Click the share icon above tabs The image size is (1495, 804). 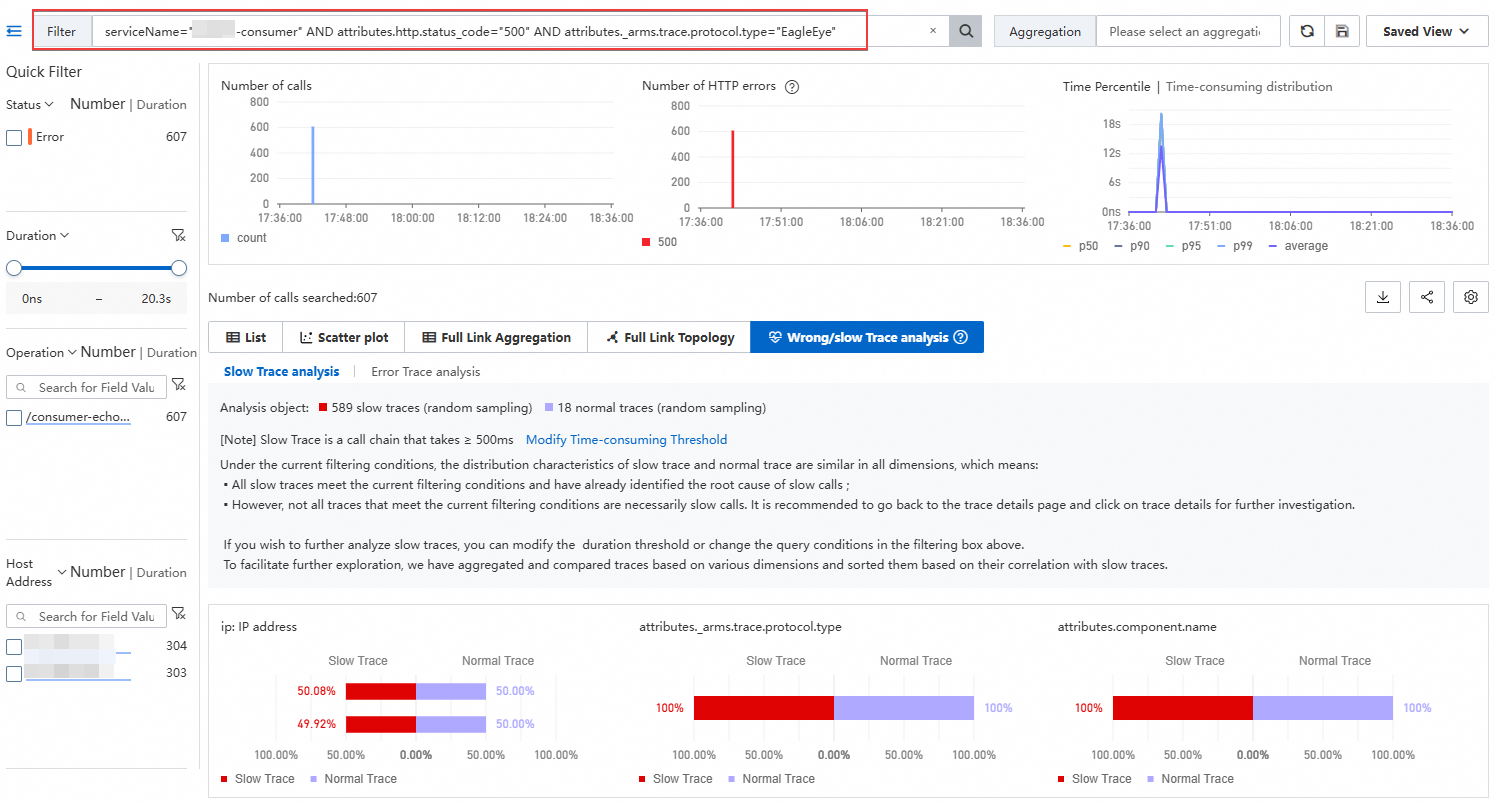coord(1427,297)
